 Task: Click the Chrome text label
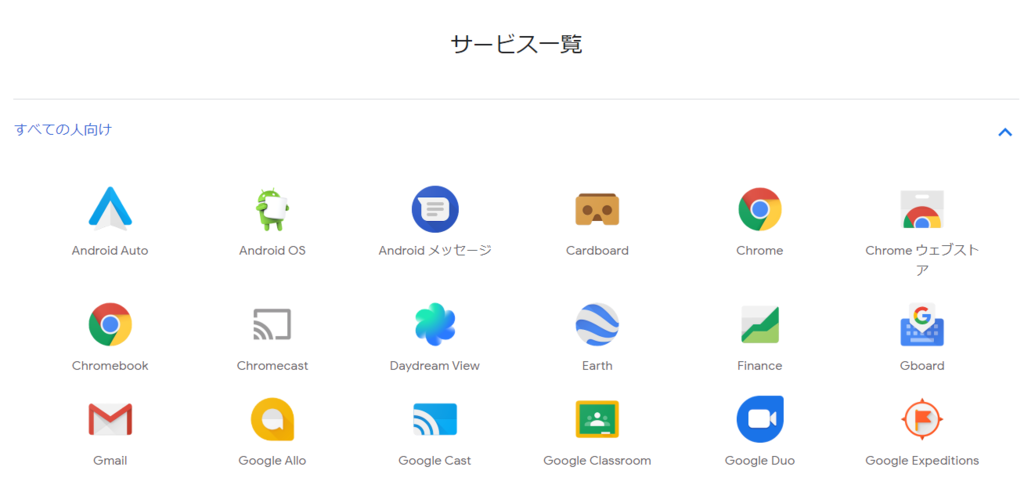click(x=760, y=251)
